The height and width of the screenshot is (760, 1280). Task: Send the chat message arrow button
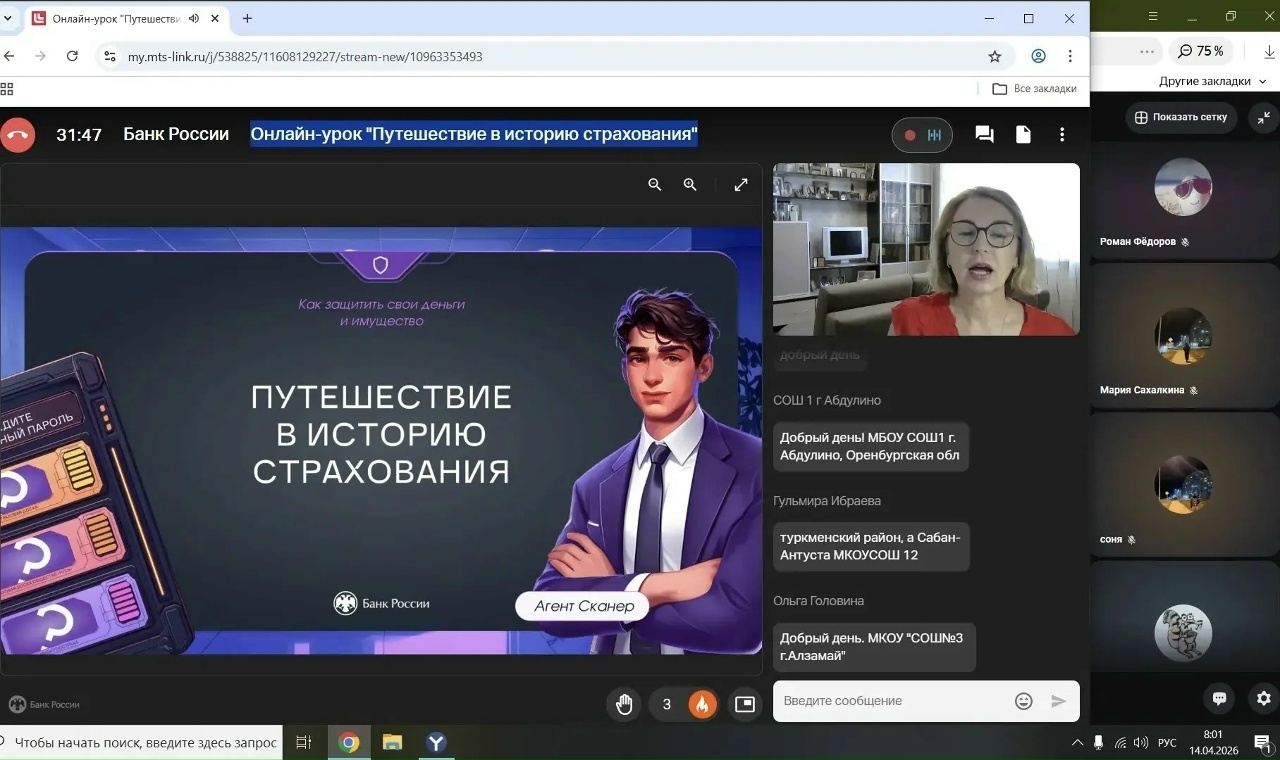pyautogui.click(x=1058, y=701)
